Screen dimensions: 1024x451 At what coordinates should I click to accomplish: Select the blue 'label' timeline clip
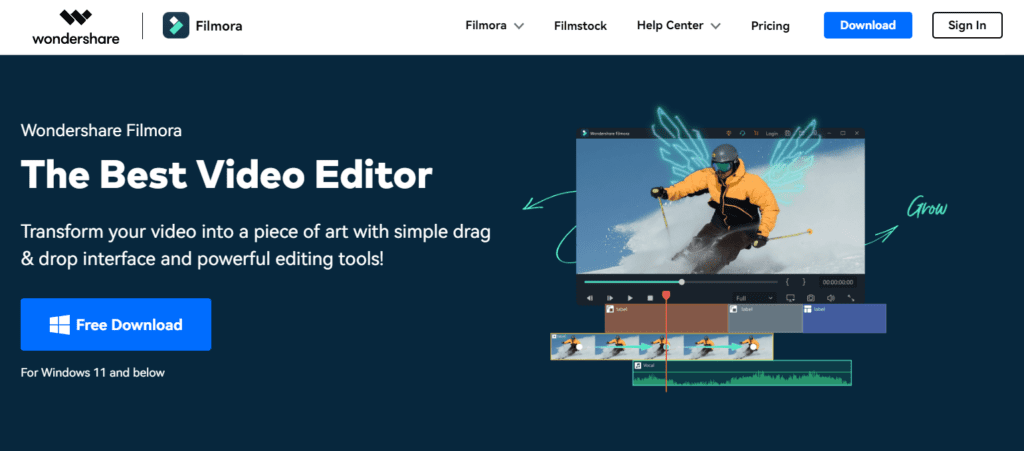[844, 319]
